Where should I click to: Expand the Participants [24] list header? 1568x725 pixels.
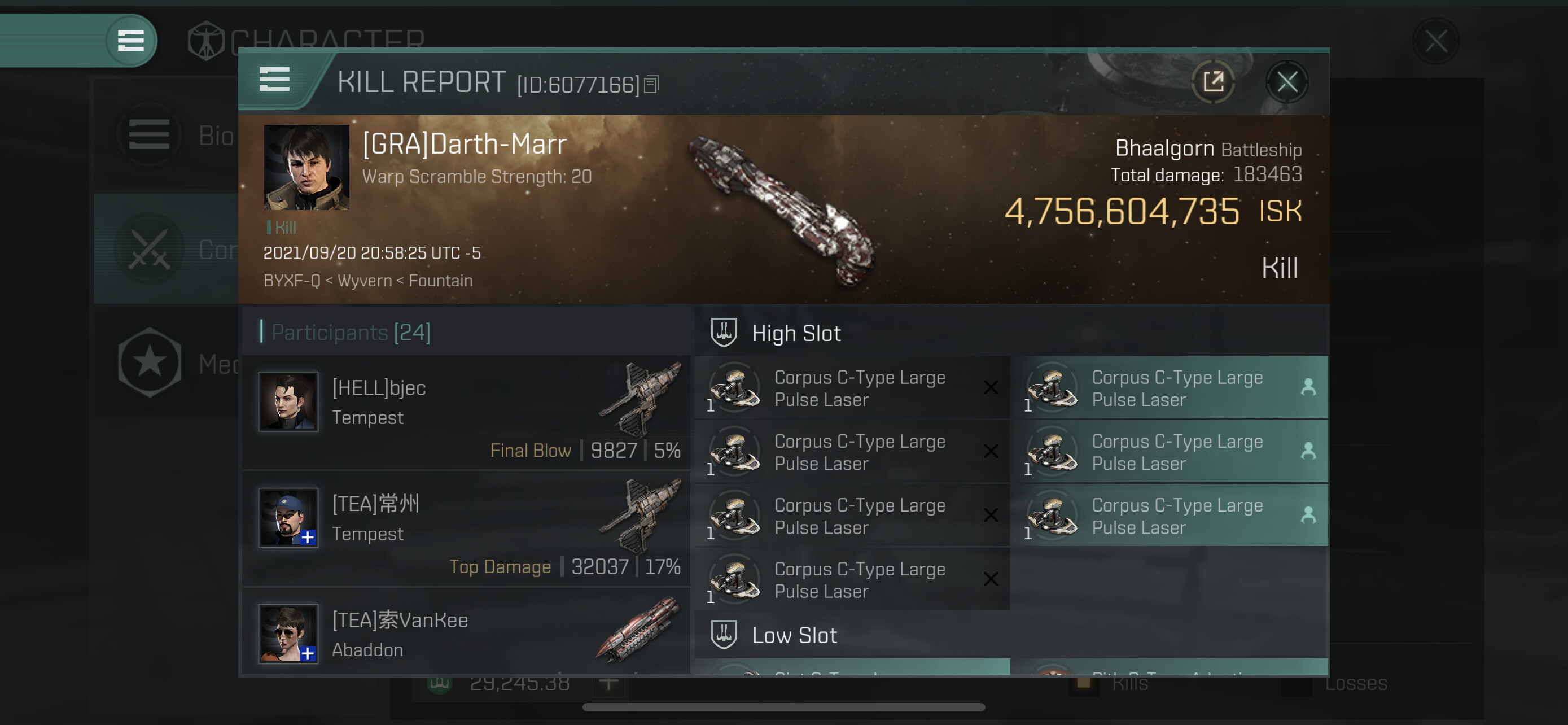point(351,332)
